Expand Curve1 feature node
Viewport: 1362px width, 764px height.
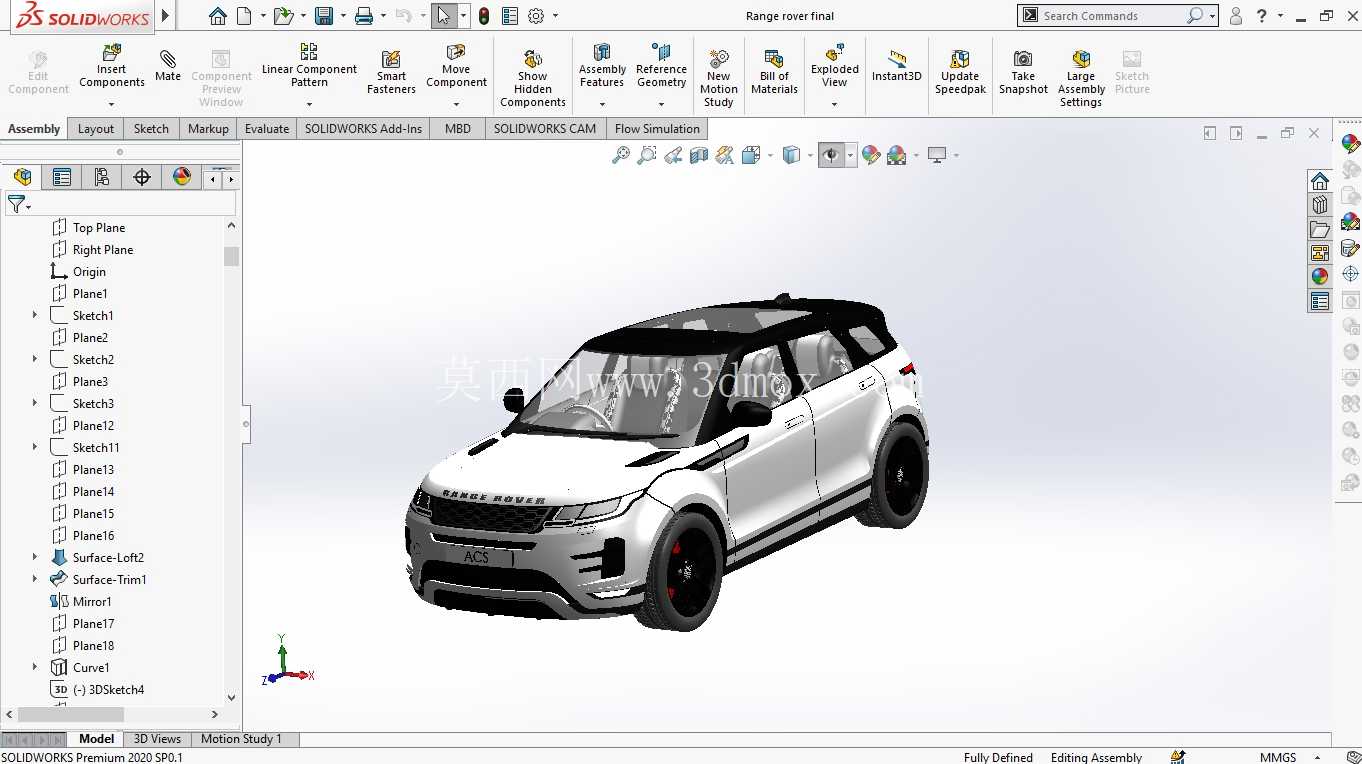[35, 668]
